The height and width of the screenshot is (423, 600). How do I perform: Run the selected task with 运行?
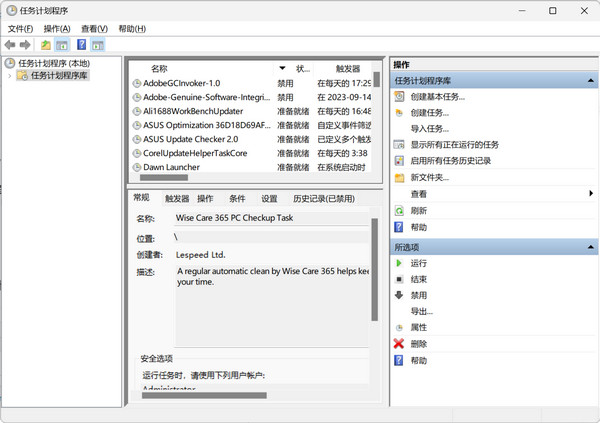click(x=418, y=263)
